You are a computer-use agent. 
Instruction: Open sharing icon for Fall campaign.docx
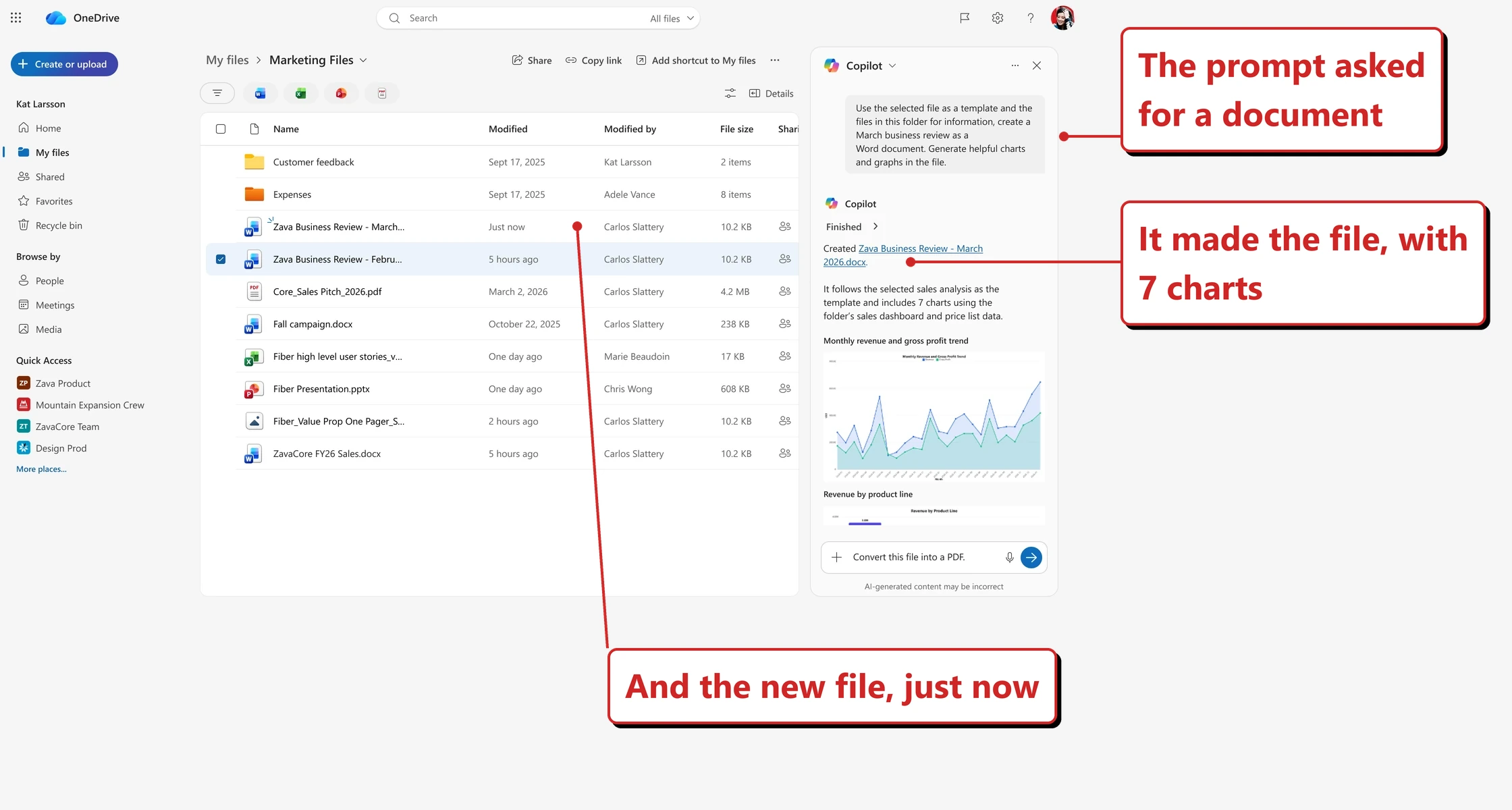pos(785,324)
